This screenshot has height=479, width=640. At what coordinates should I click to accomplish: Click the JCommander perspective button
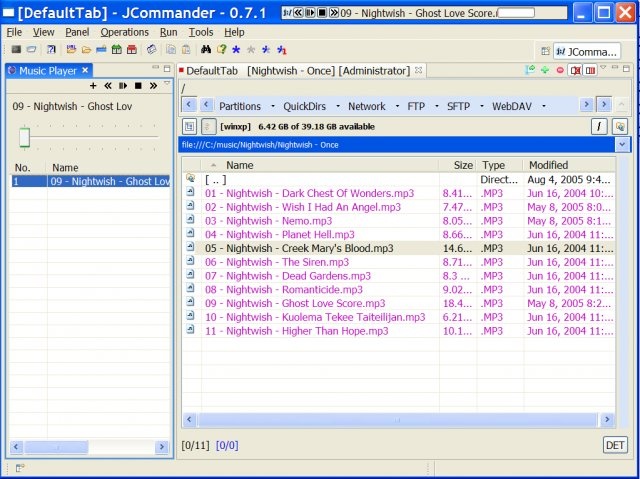585,50
